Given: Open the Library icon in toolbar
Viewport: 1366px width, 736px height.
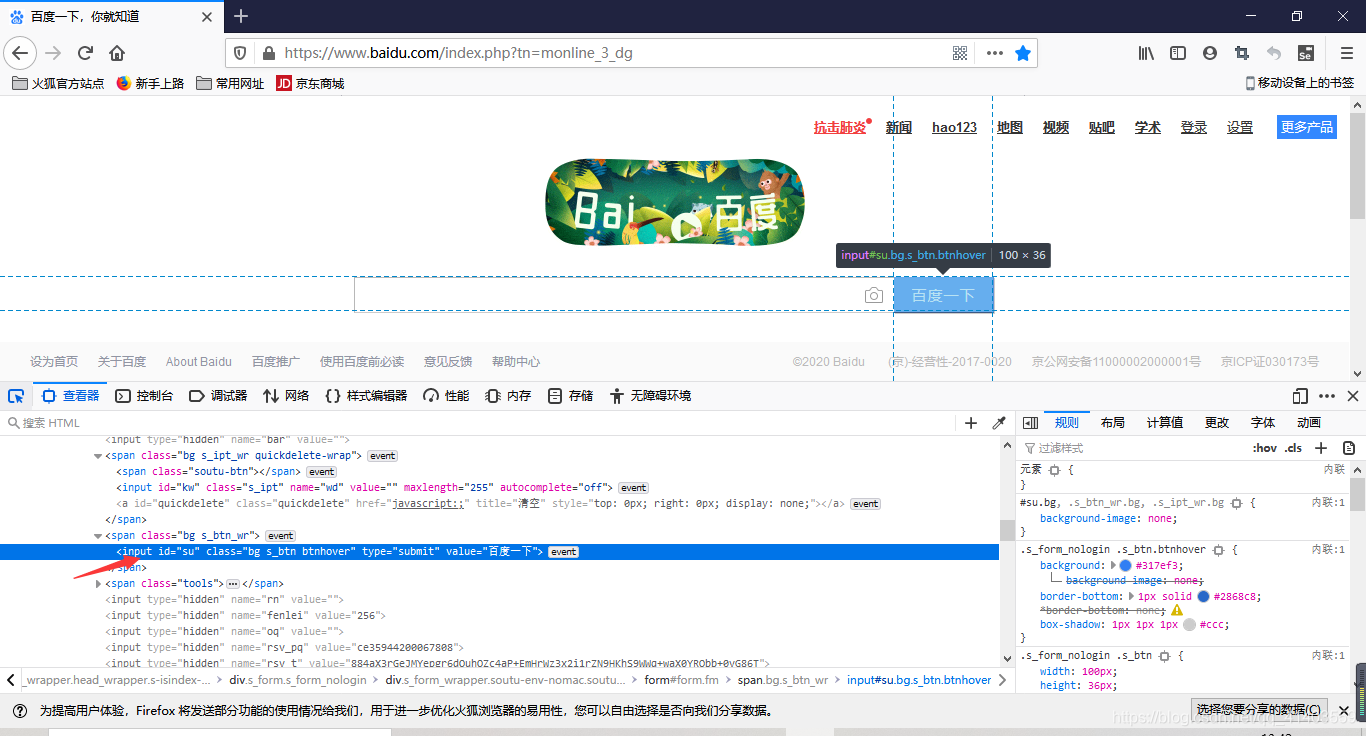Looking at the screenshot, I should tap(1146, 53).
